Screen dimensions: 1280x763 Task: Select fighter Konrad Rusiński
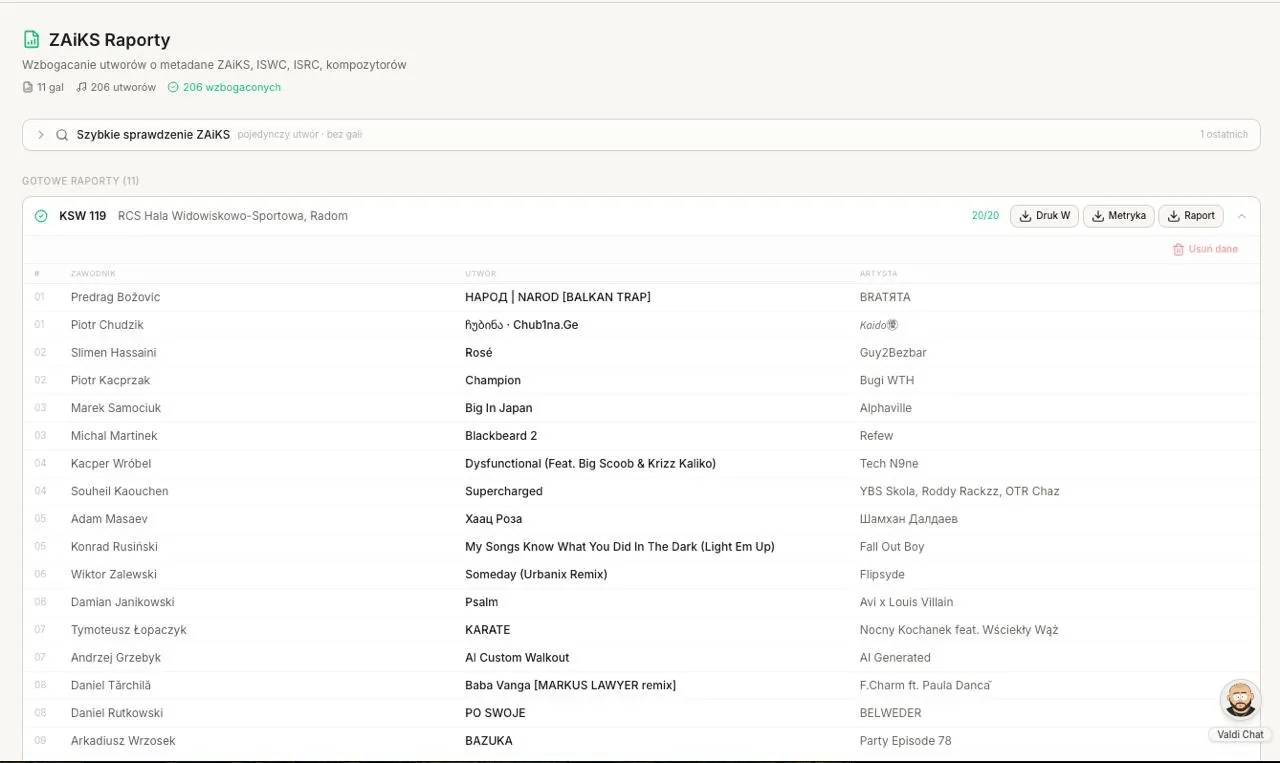coord(114,547)
